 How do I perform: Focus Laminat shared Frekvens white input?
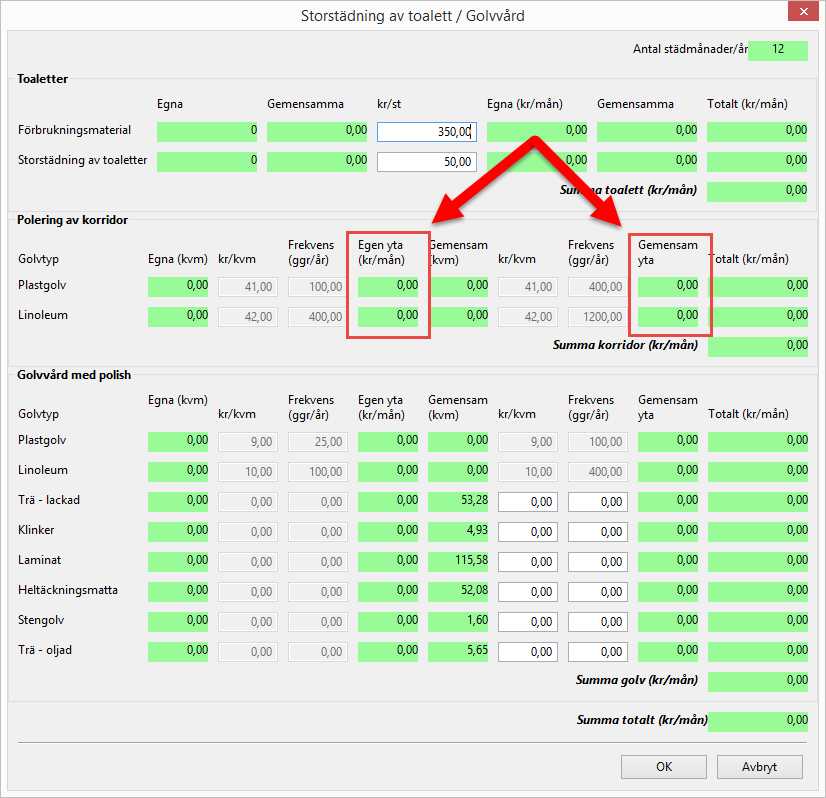[x=597, y=561]
